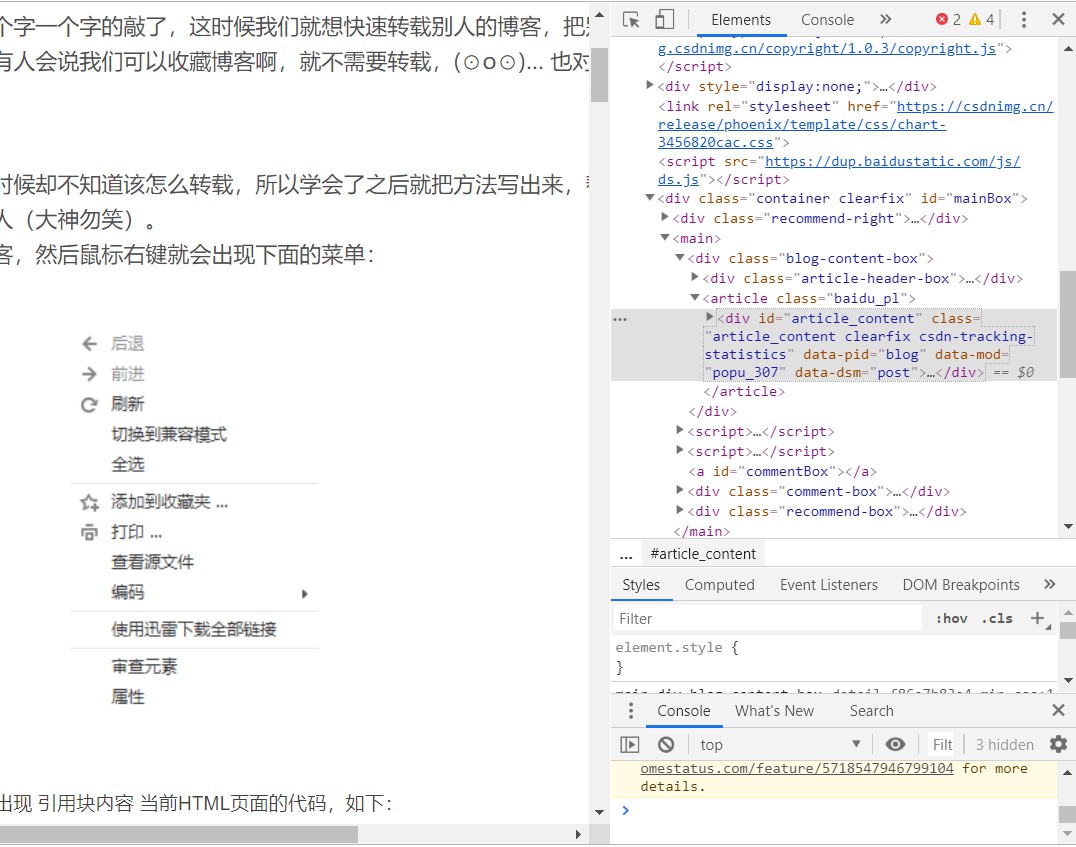The width and height of the screenshot is (1076, 847).
Task: Click the ellipsis beside selected node
Action: tap(620, 319)
